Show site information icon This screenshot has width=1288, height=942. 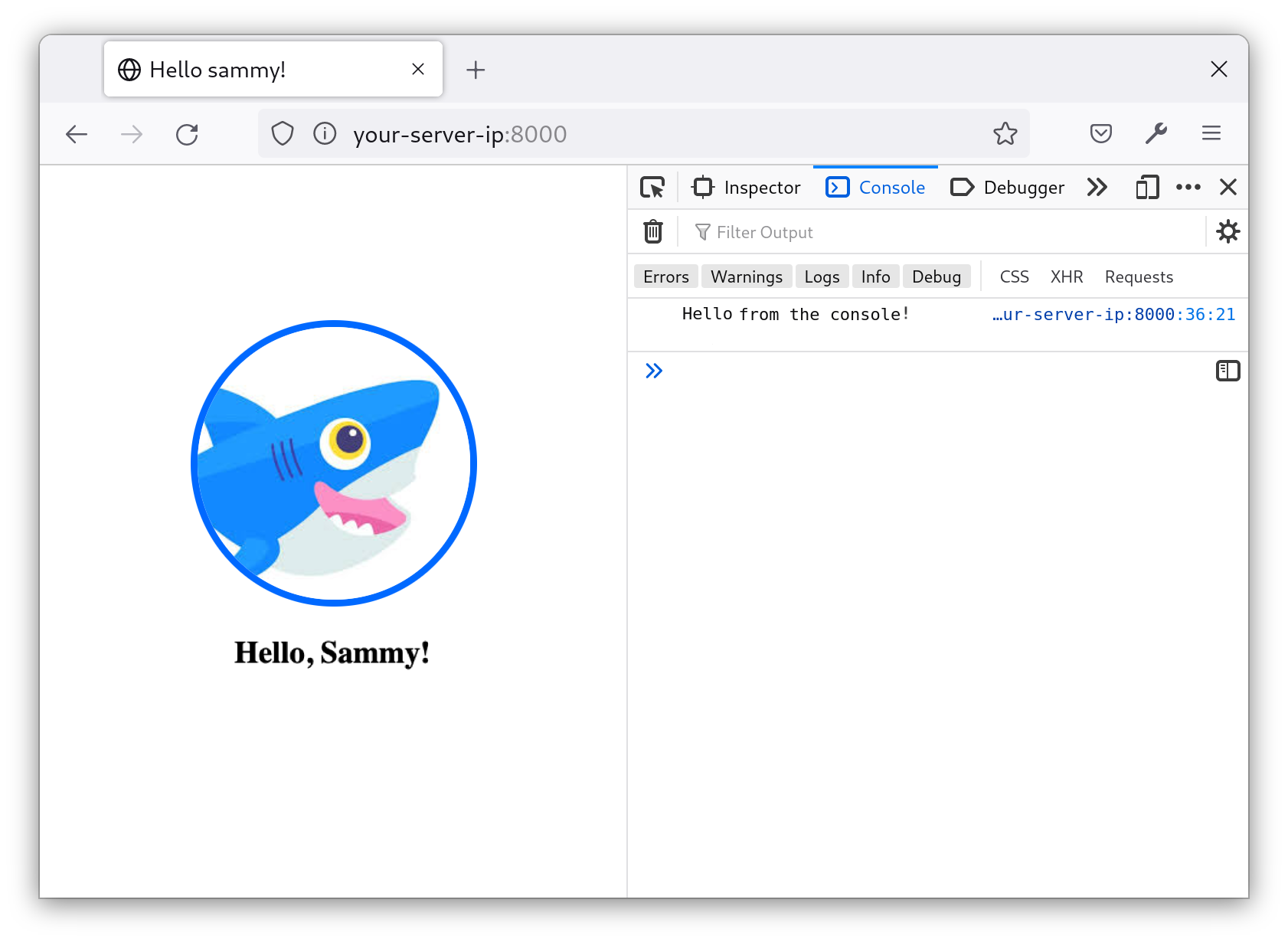coord(325,134)
